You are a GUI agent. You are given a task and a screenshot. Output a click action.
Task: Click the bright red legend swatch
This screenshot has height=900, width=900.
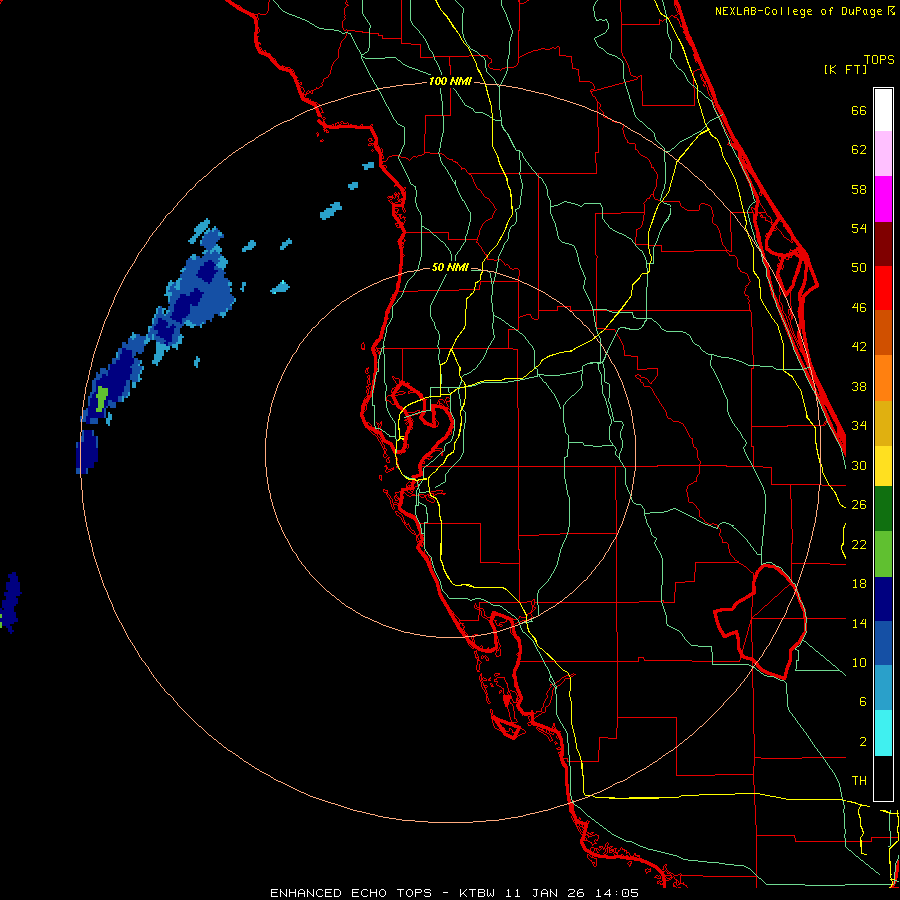883,288
